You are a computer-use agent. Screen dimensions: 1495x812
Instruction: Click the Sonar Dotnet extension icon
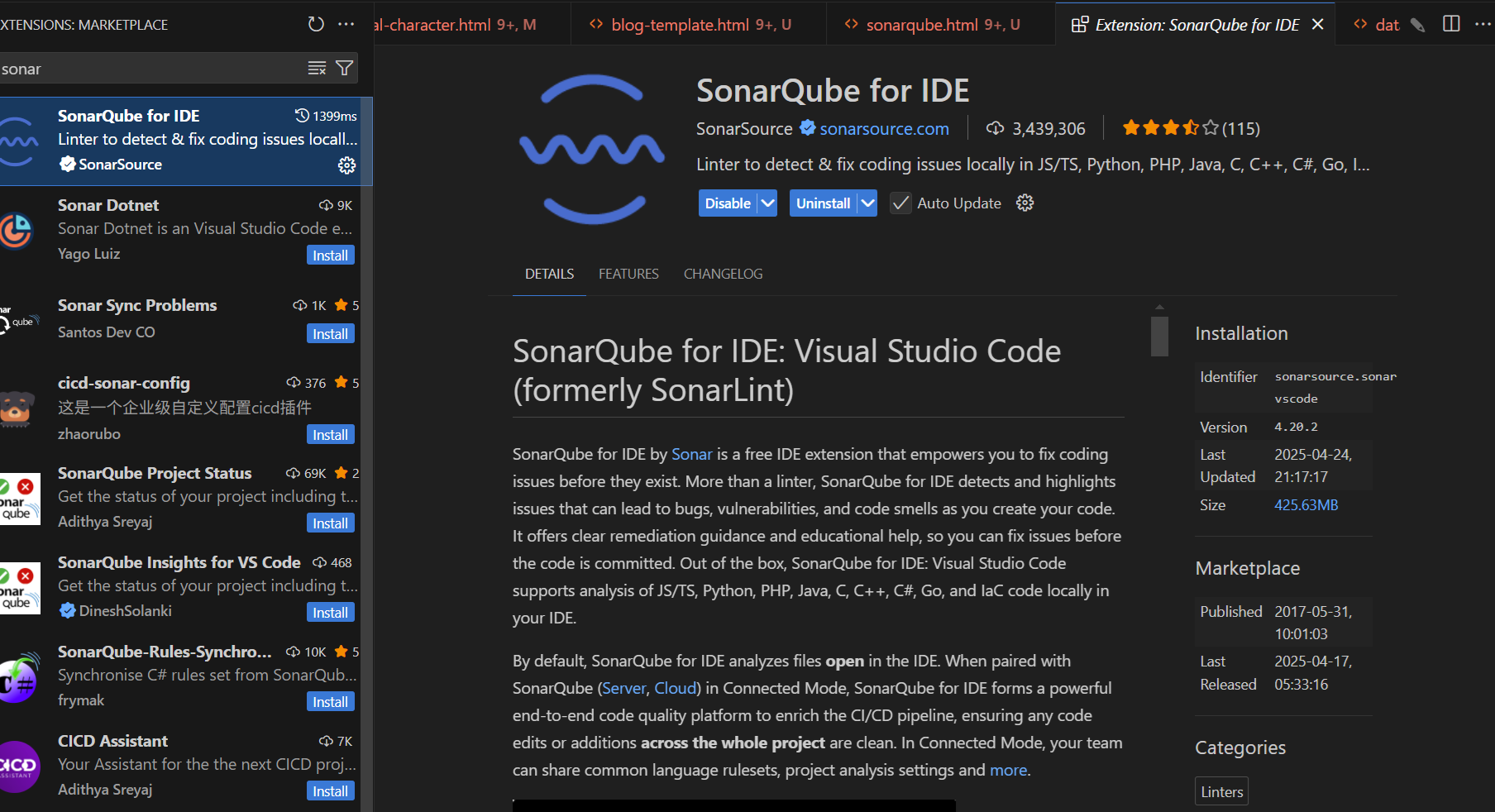tap(16, 230)
